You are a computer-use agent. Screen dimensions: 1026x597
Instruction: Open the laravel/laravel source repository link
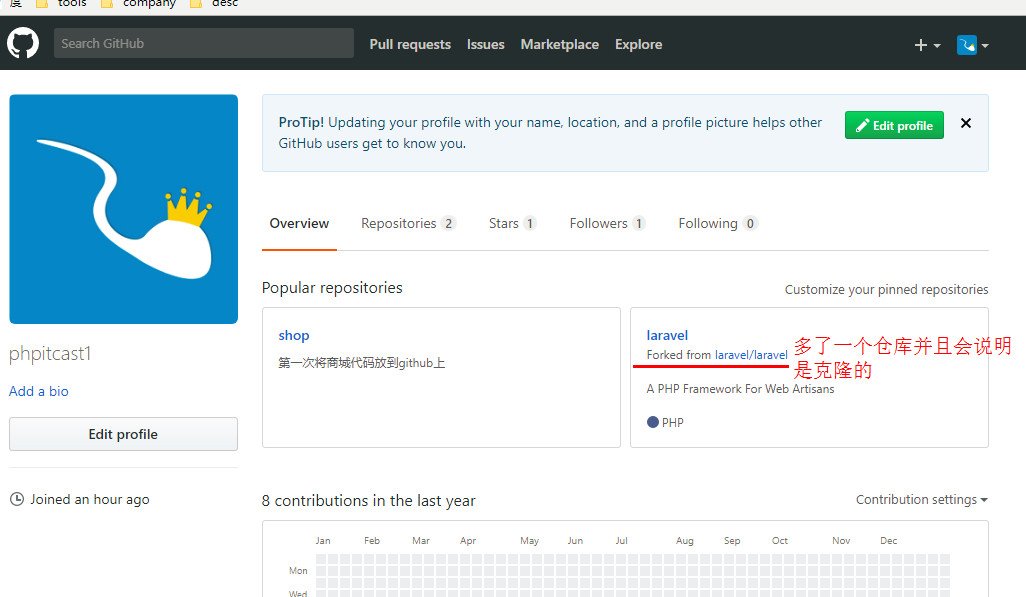click(751, 355)
